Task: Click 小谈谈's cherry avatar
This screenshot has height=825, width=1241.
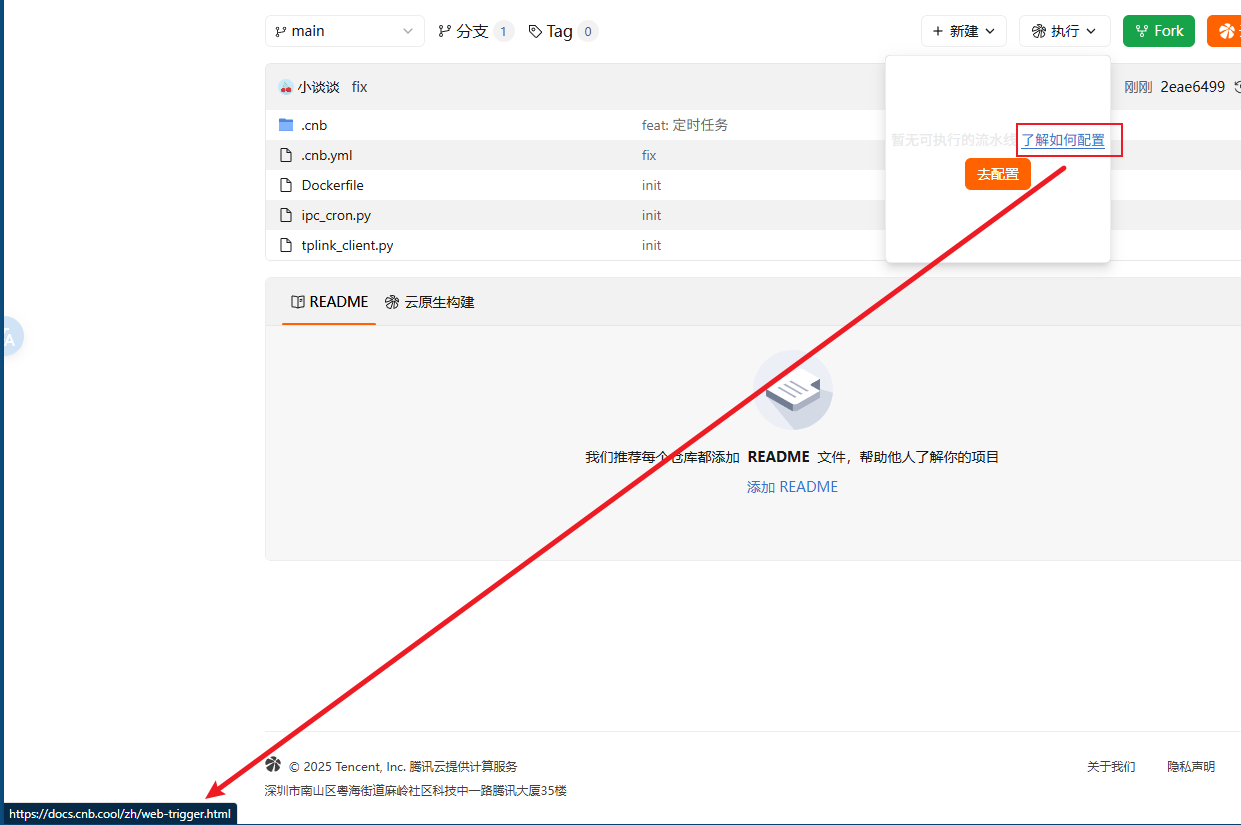Action: 285,87
